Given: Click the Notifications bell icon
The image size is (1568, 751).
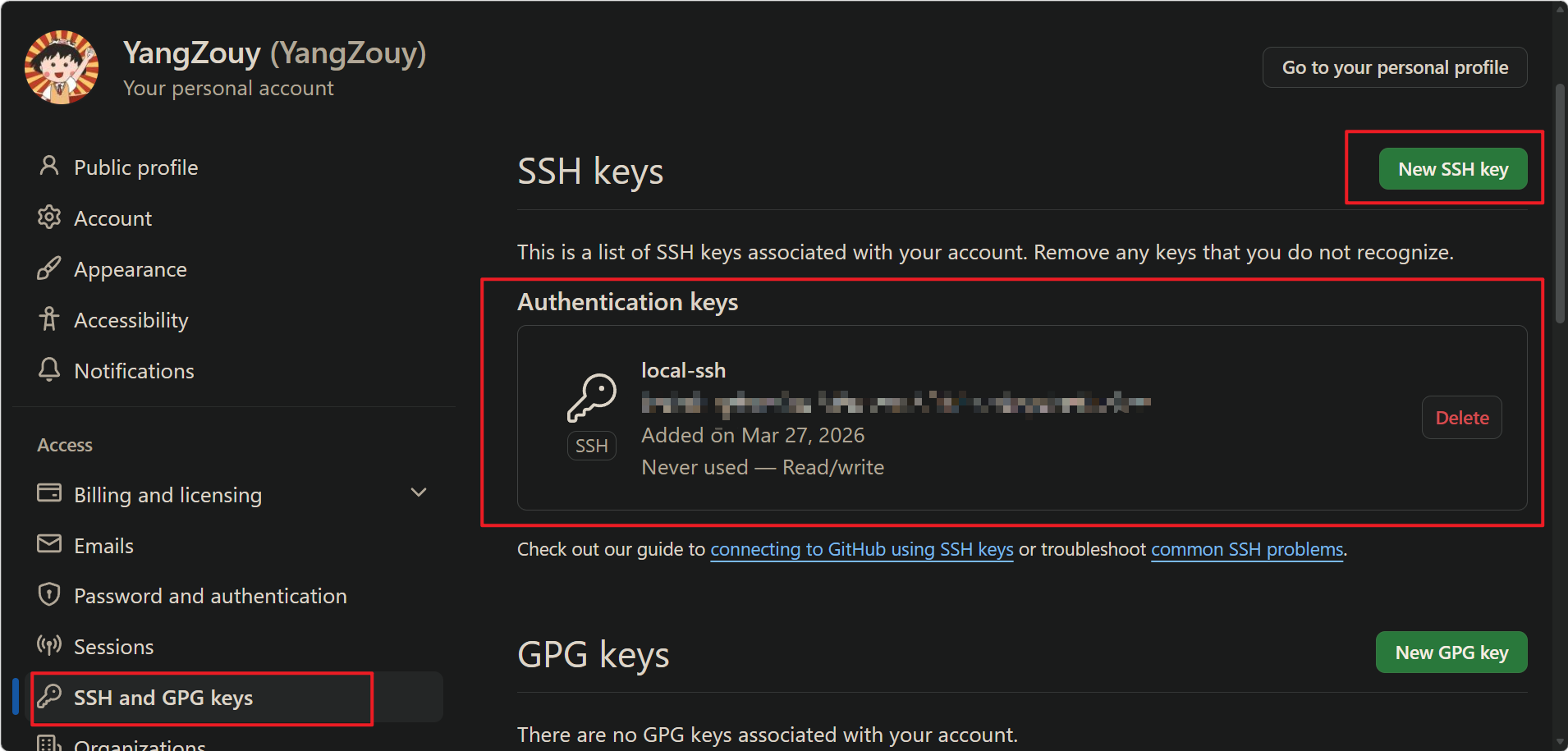Looking at the screenshot, I should (x=49, y=370).
